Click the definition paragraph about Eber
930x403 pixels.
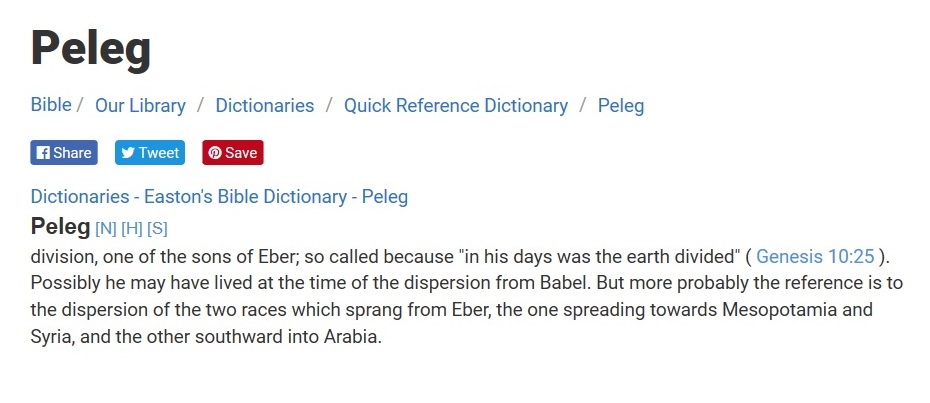tap(467, 297)
